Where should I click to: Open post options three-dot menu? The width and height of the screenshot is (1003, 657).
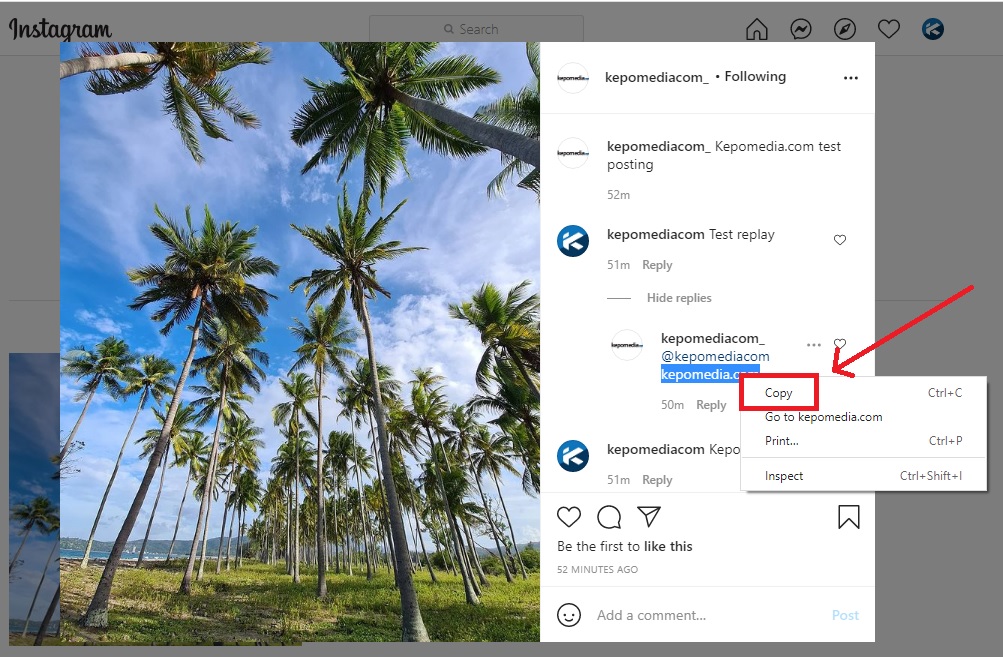tap(851, 78)
